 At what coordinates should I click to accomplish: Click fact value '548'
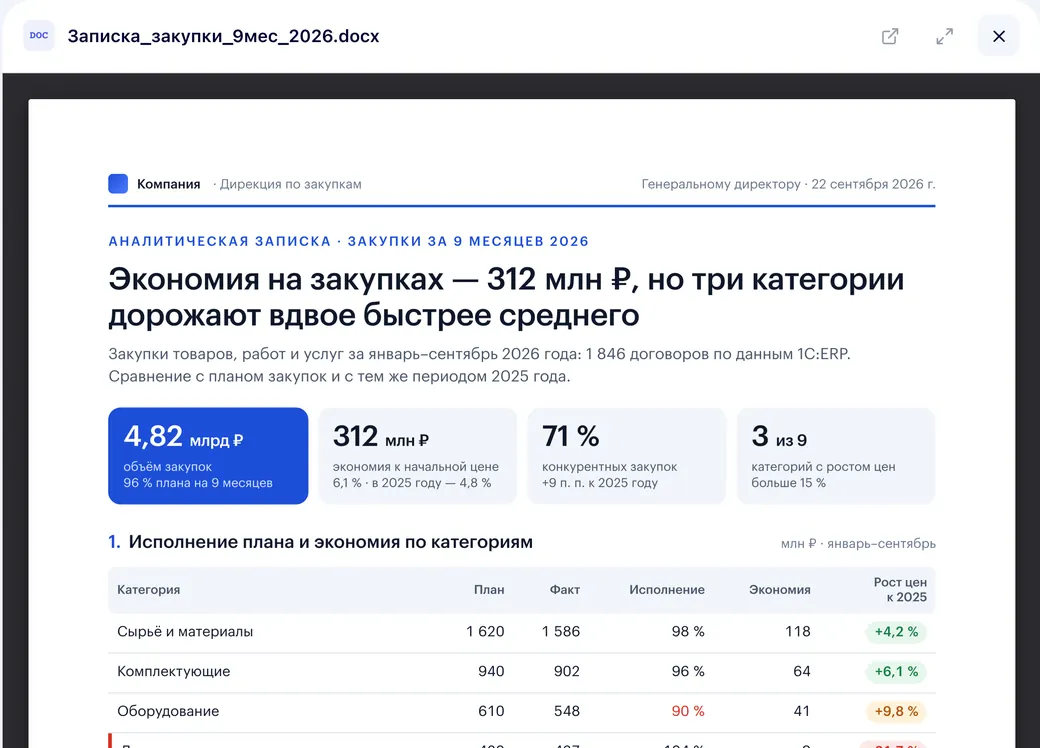click(566, 711)
